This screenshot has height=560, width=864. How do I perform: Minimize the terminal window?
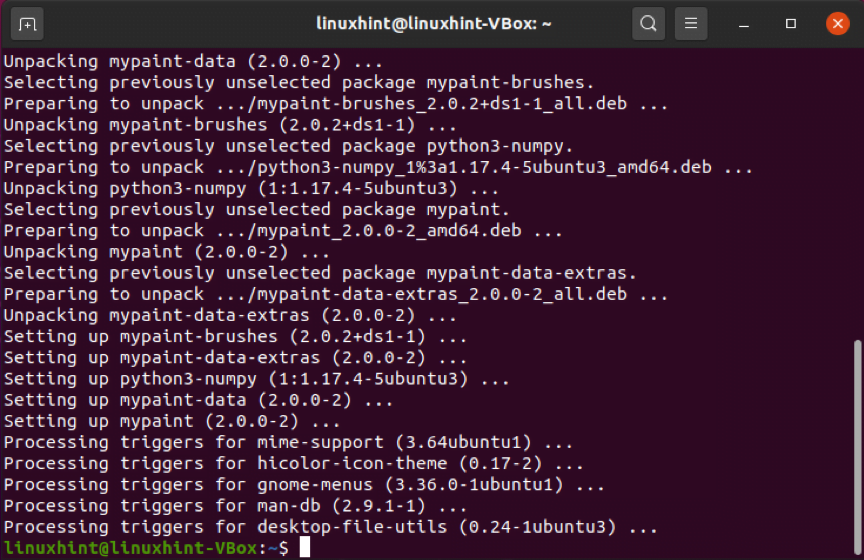[744, 24]
